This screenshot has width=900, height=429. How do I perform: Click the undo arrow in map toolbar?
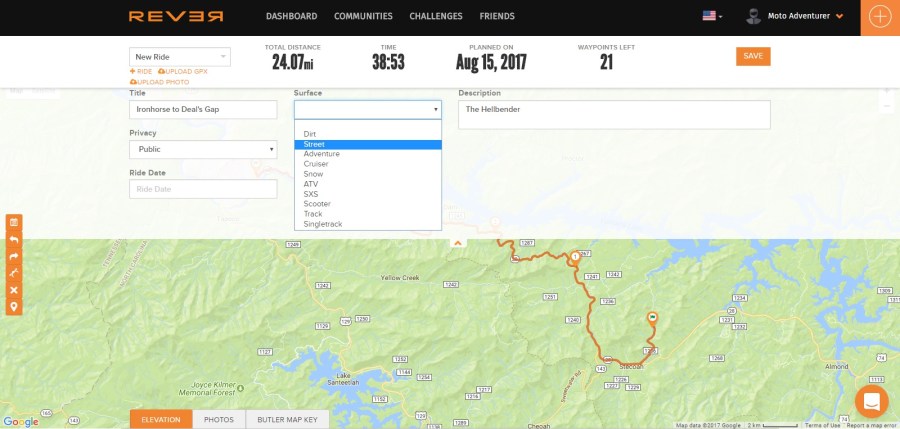pos(14,239)
